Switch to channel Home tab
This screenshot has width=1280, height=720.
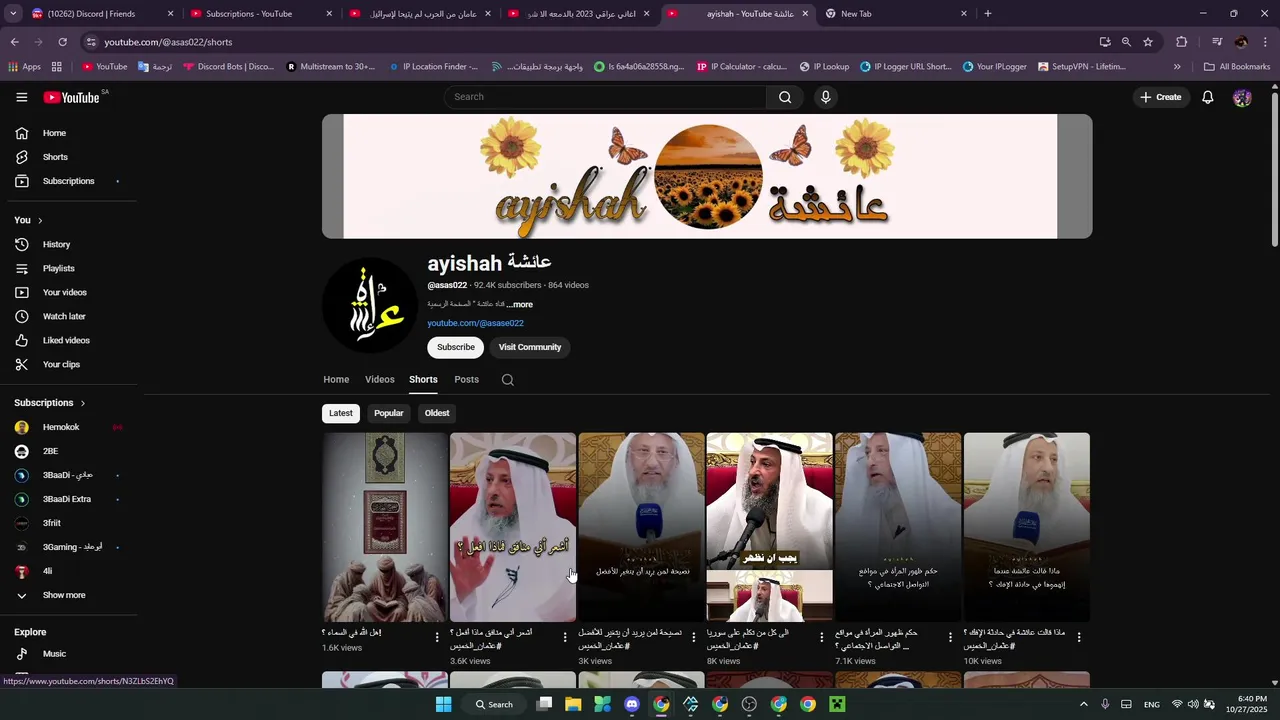tap(336, 380)
